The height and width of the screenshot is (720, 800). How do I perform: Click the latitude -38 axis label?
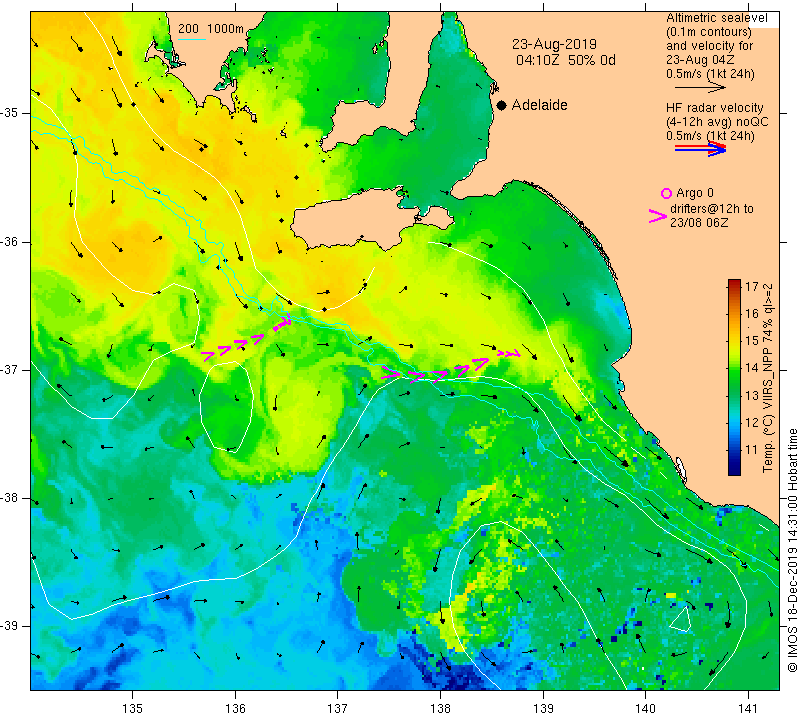click(9, 498)
